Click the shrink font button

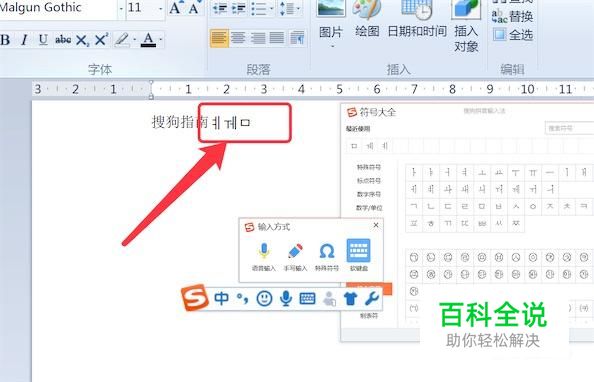pyautogui.click(x=194, y=8)
